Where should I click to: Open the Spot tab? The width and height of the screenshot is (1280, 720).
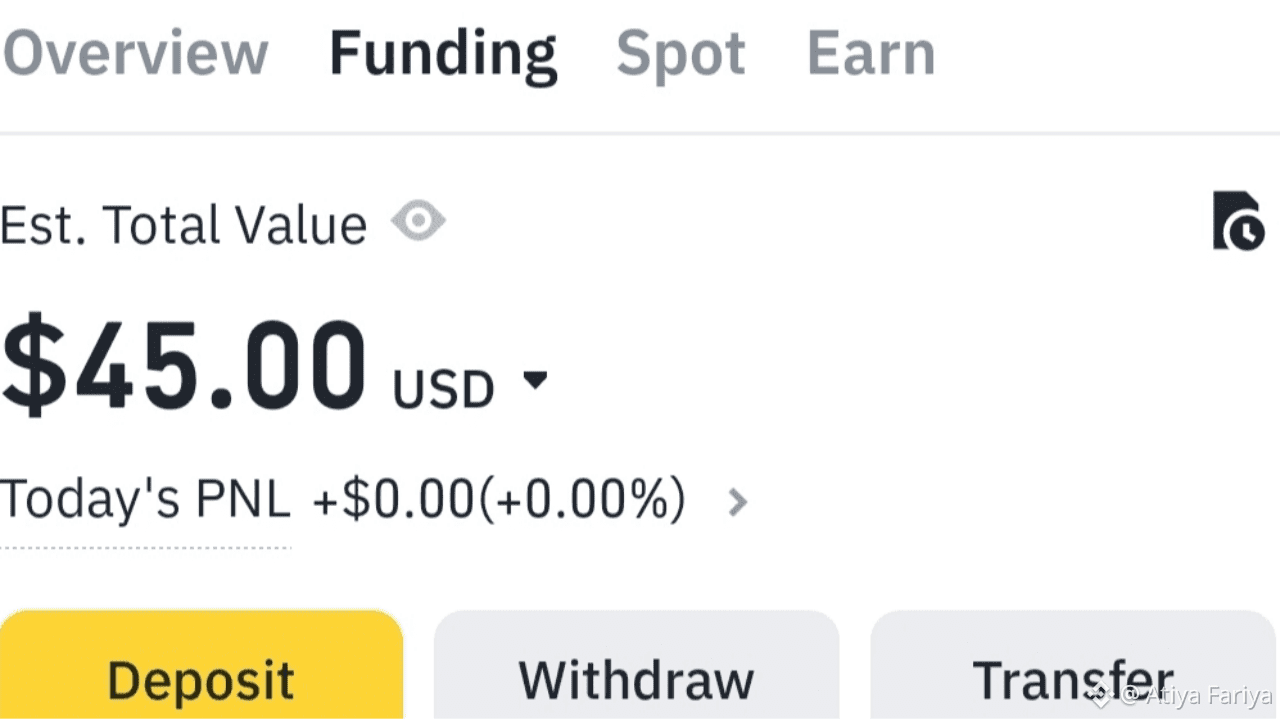(x=680, y=53)
